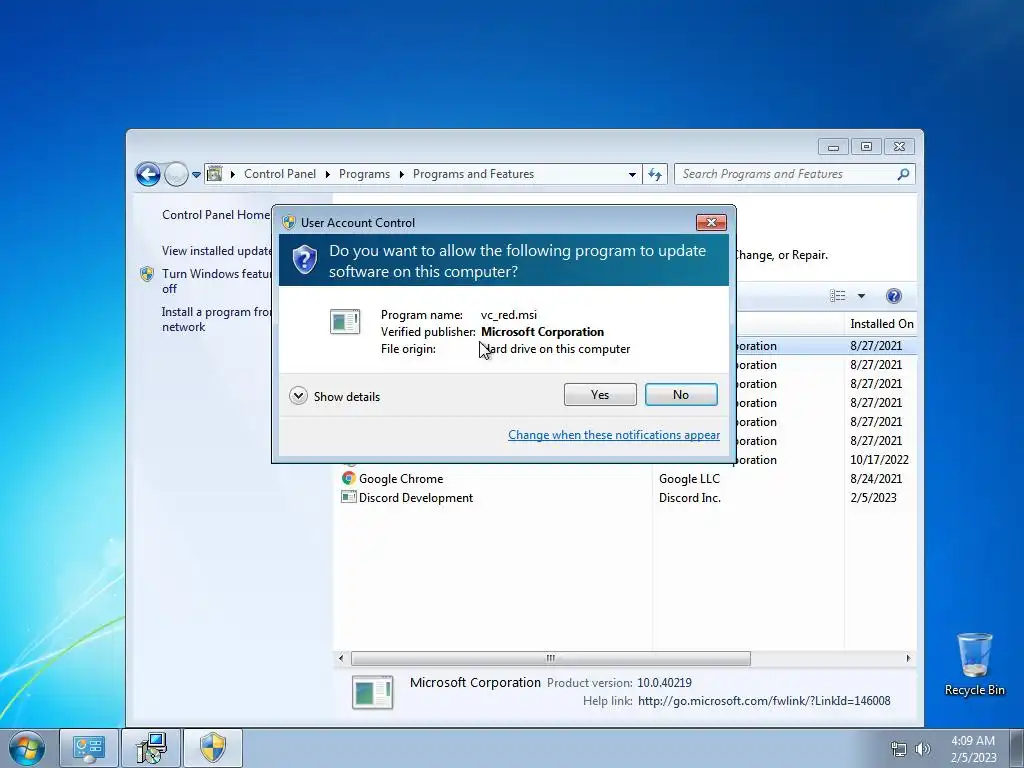The height and width of the screenshot is (768, 1024).
Task: Click Google LLC publisher cell
Action: (689, 479)
